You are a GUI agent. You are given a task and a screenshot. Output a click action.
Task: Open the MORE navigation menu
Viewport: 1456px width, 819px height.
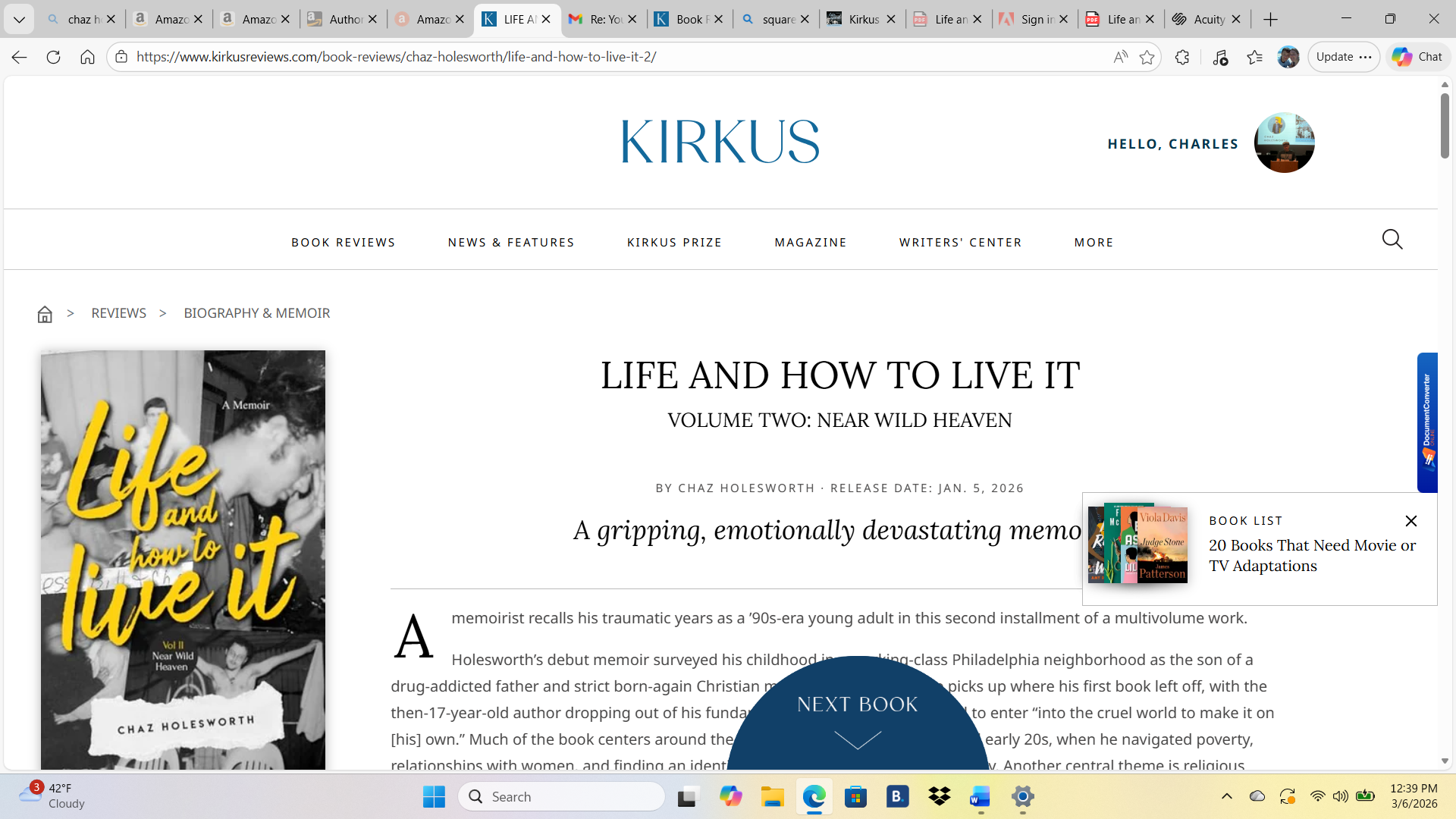click(1094, 242)
